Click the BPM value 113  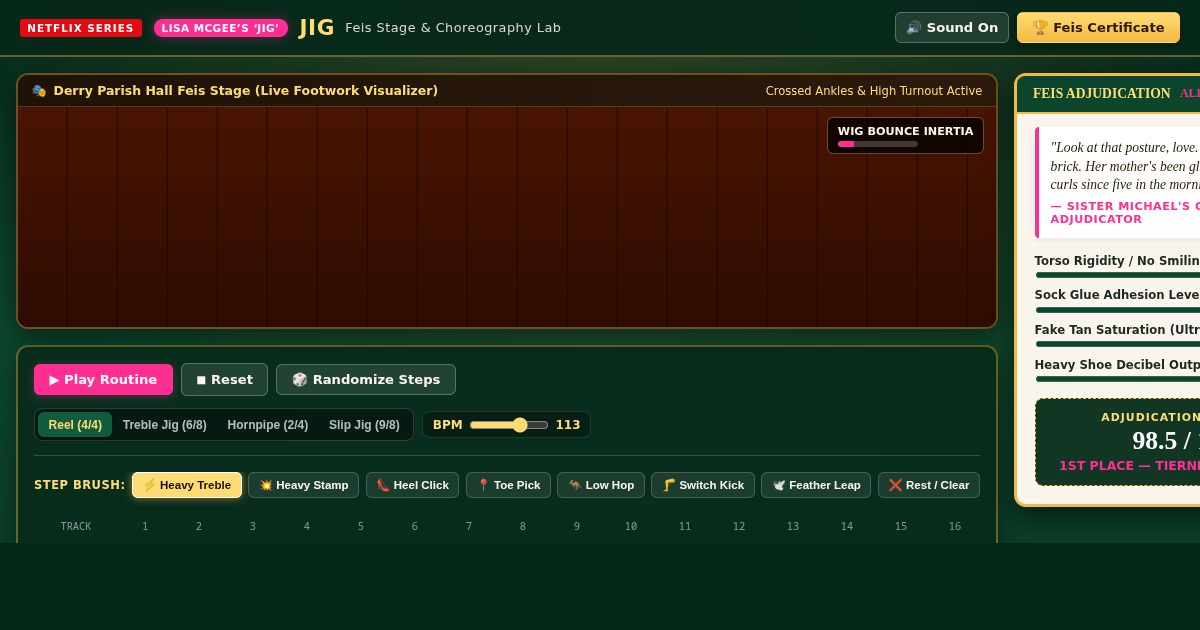[x=568, y=425]
